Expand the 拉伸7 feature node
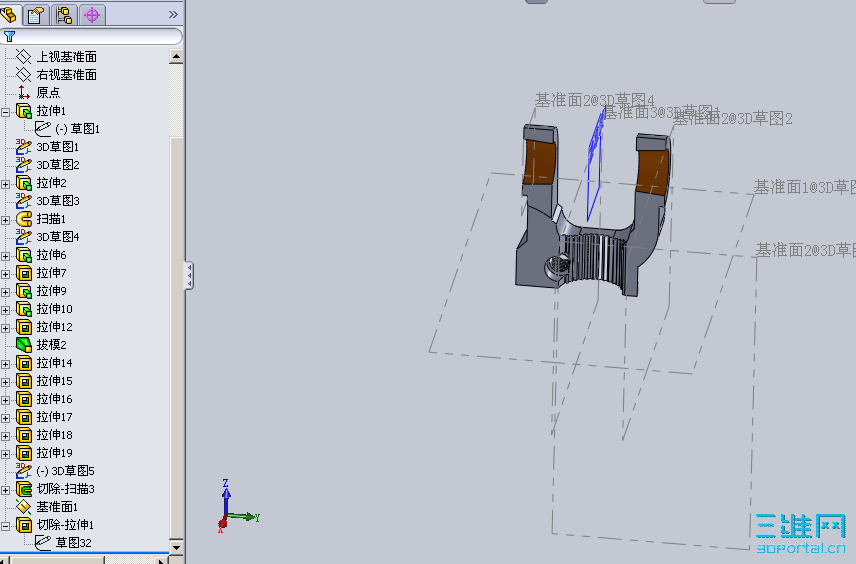Screen dimensions: 856x564 [5, 275]
